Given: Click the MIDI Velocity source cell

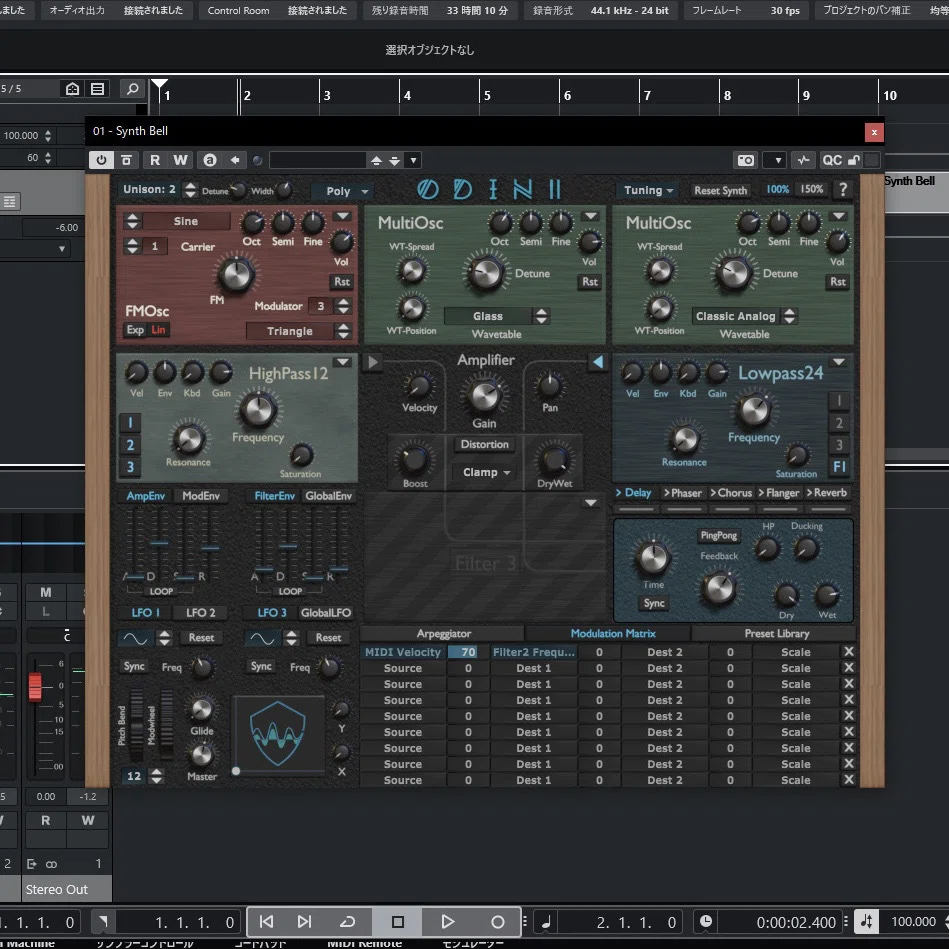Looking at the screenshot, I should coord(403,652).
